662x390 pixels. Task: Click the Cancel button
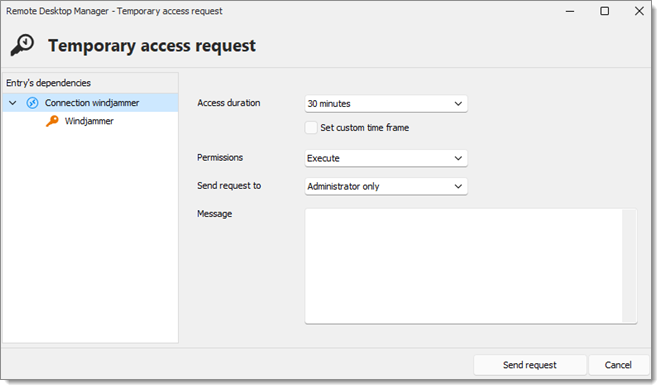click(618, 365)
